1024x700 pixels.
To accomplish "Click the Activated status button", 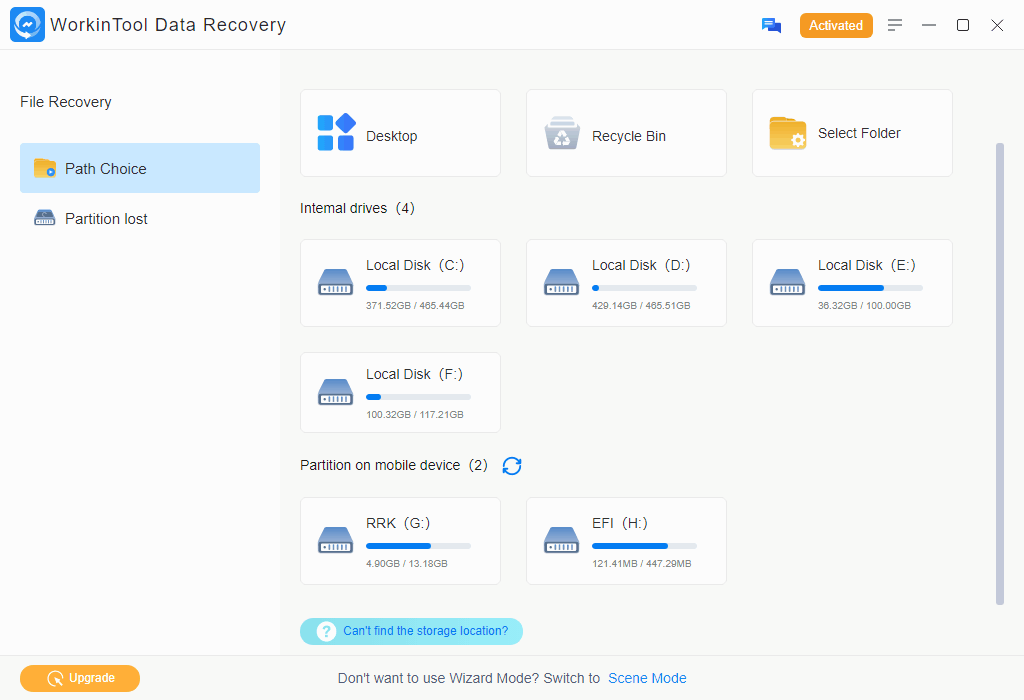I will coord(836,26).
